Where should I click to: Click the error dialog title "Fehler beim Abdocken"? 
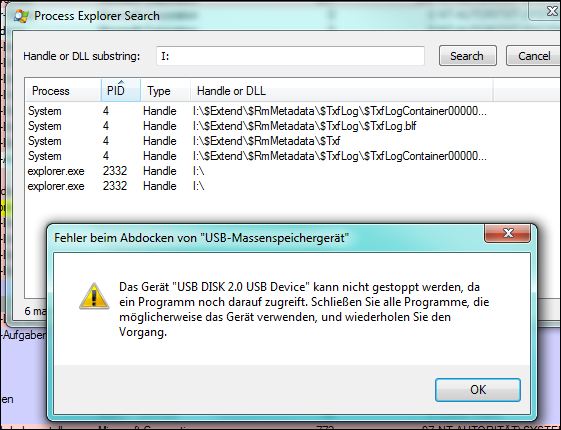(201, 238)
